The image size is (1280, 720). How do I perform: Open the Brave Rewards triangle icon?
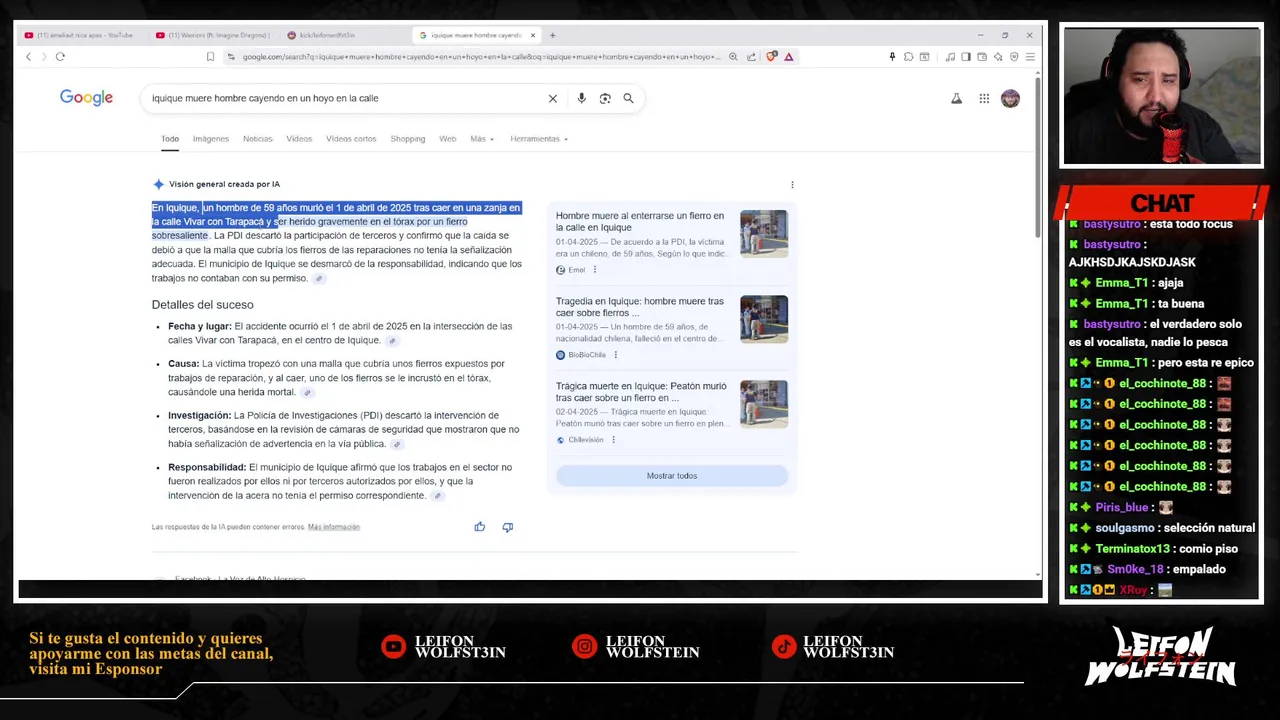pyautogui.click(x=789, y=57)
